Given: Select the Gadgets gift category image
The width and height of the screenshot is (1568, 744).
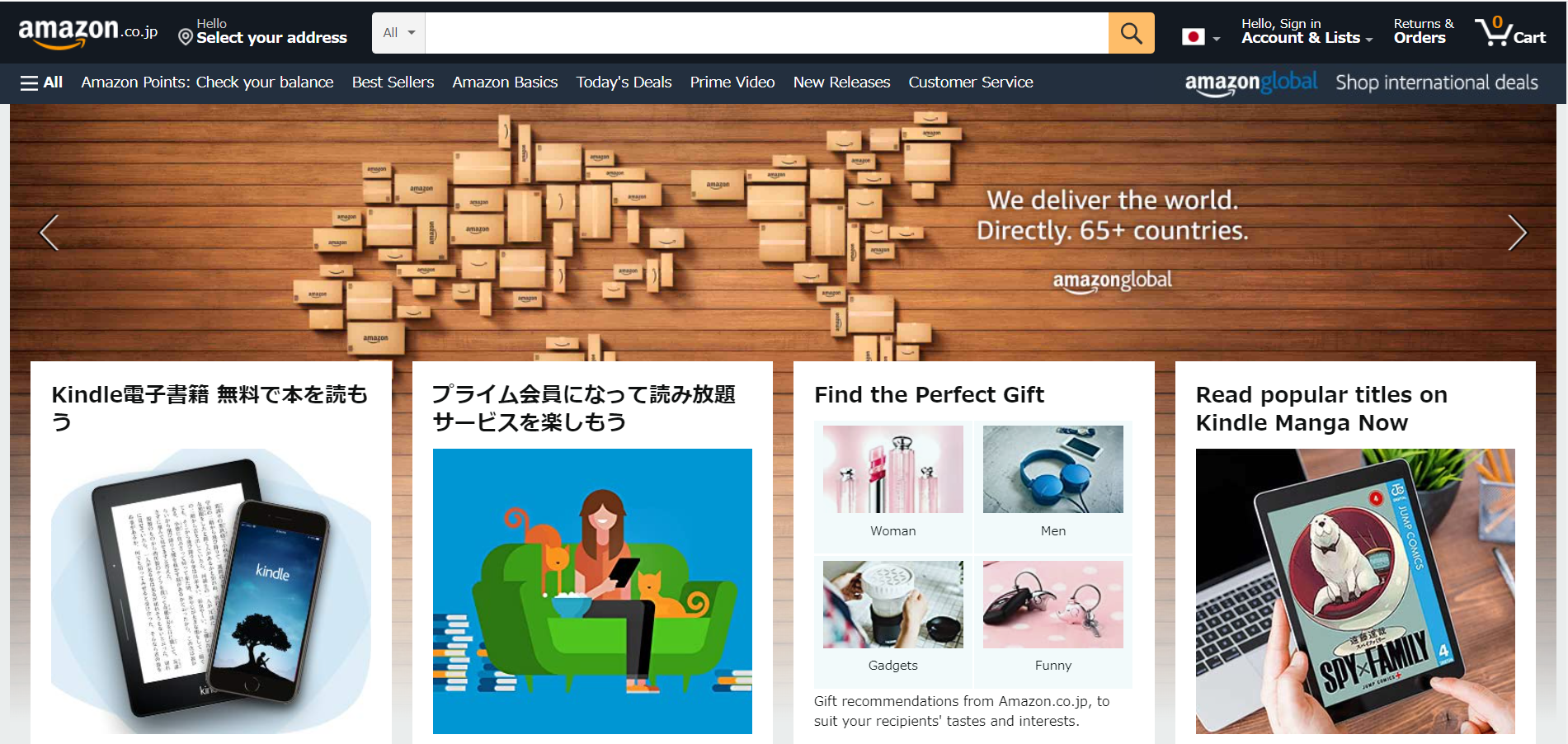Looking at the screenshot, I should 892,605.
